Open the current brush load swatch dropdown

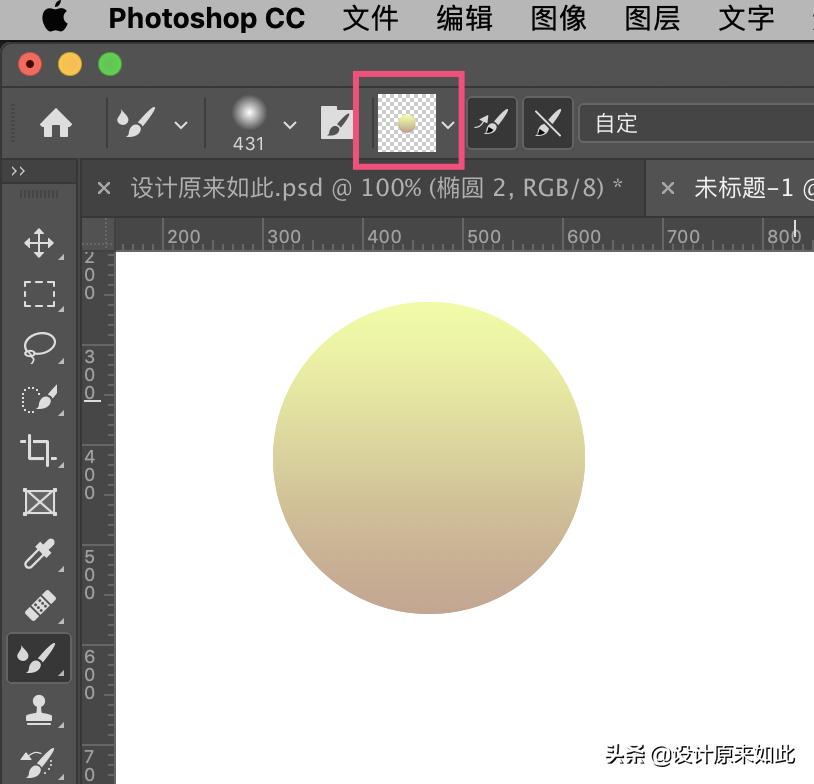[447, 125]
